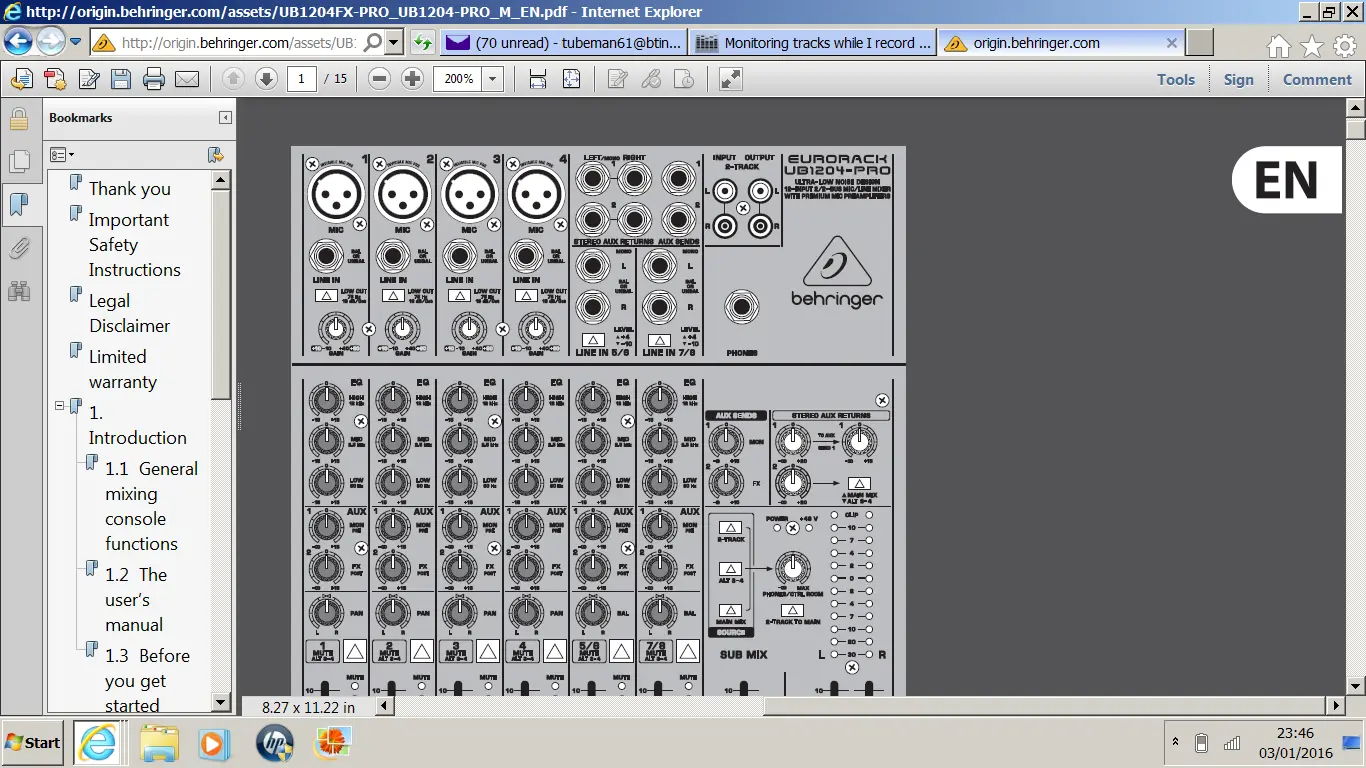Open the Sign pane
1366x768 pixels.
(1238, 79)
